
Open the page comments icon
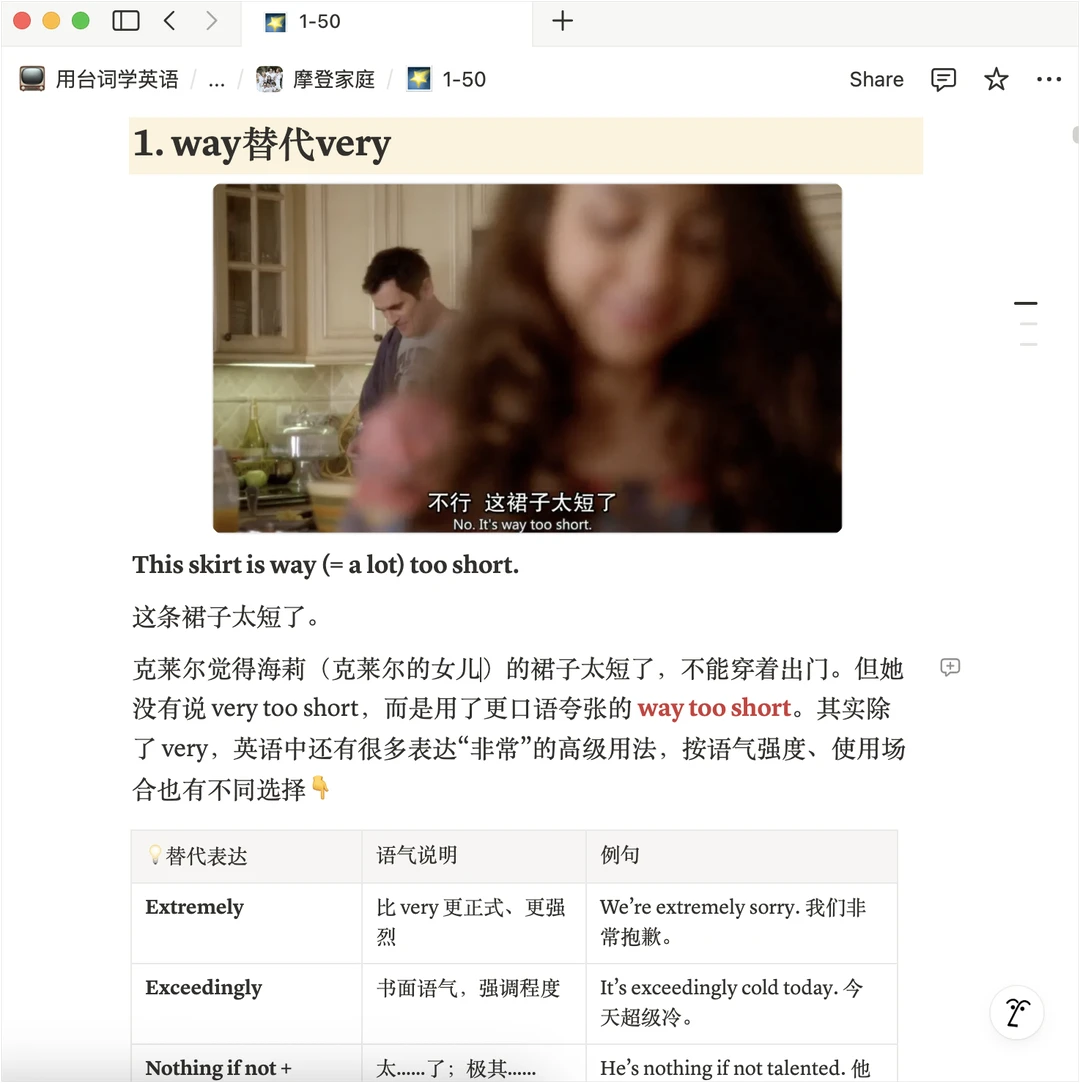[x=943, y=79]
